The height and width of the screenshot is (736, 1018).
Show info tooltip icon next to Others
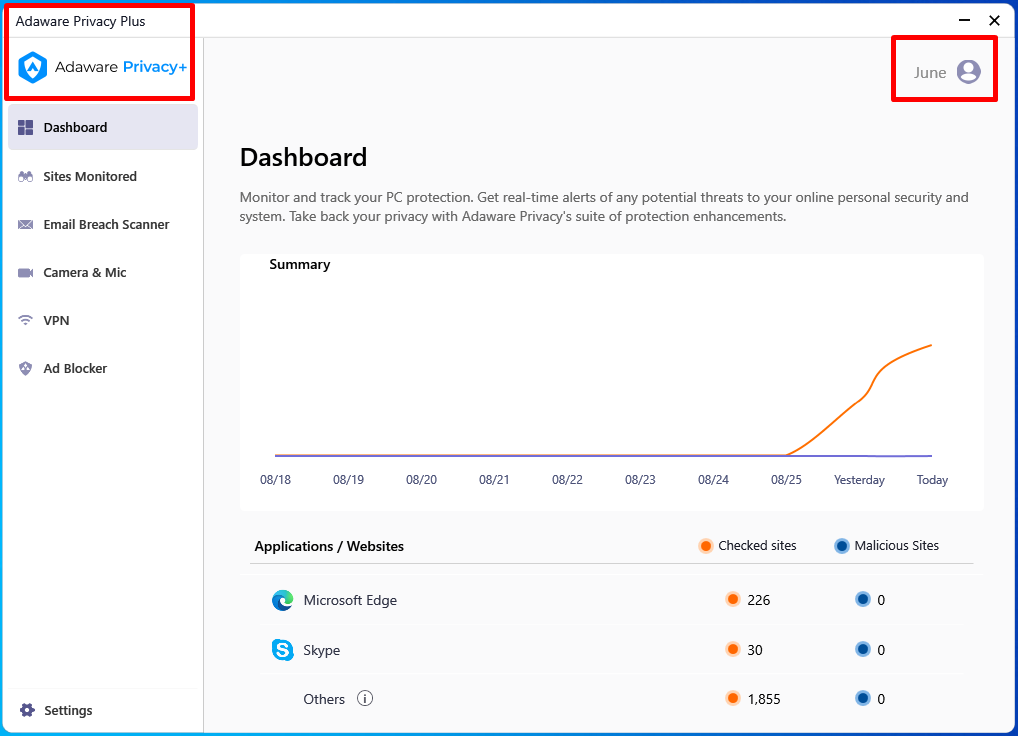(x=365, y=698)
